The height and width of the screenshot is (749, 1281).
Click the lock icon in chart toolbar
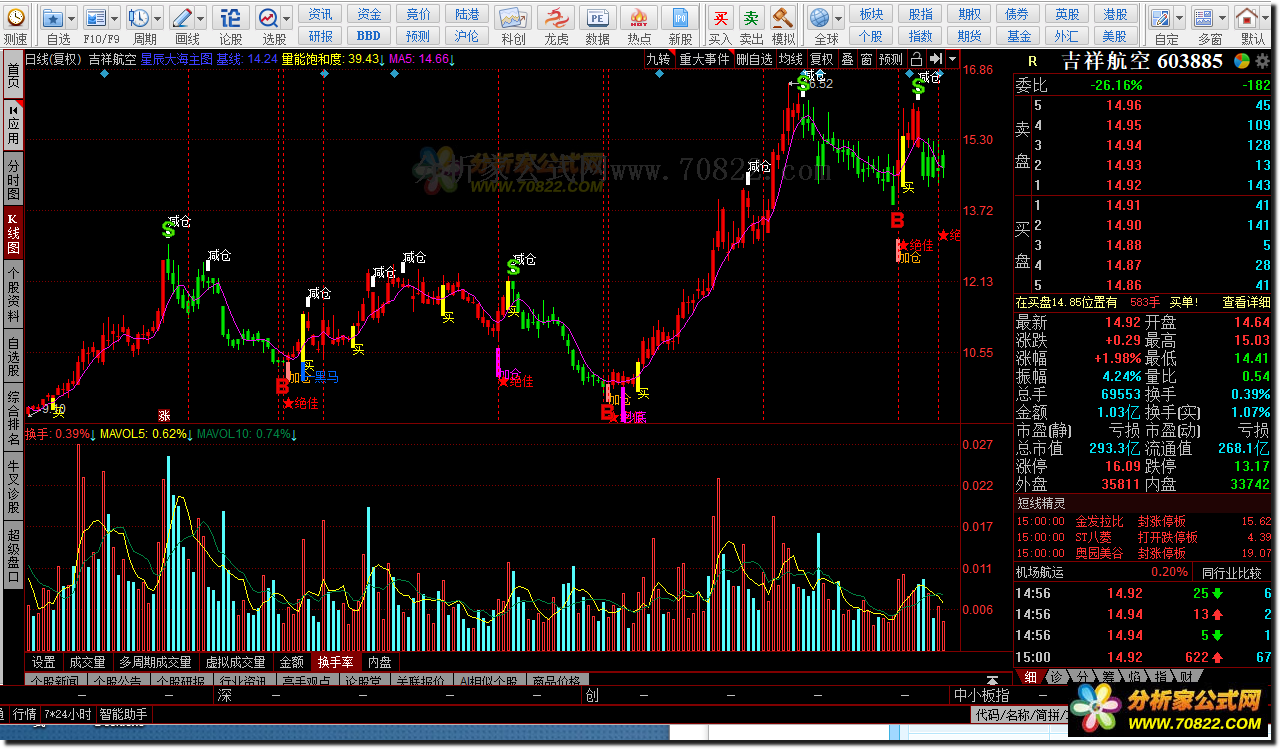pyautogui.click(x=916, y=59)
